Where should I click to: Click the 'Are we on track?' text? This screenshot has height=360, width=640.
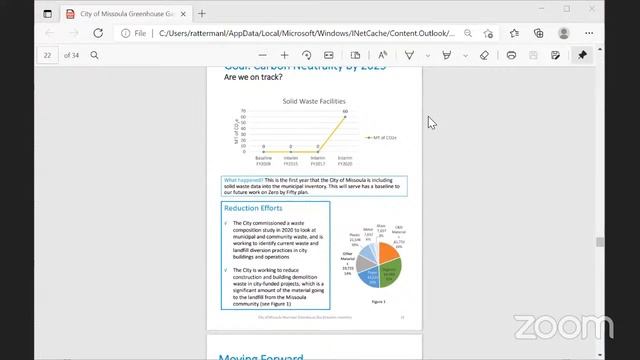pos(253,77)
